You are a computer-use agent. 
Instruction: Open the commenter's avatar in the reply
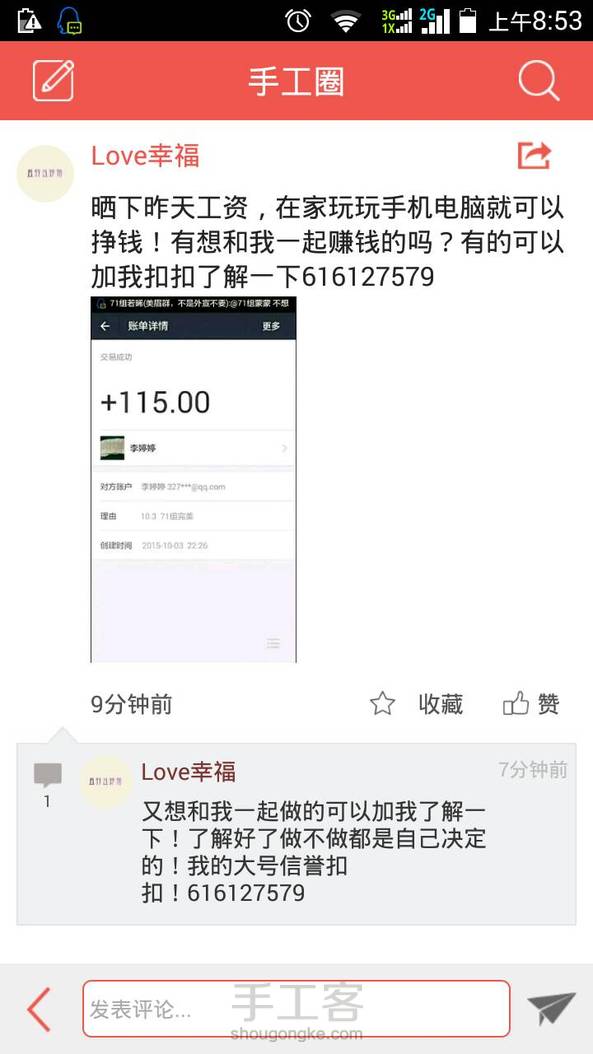click(106, 781)
